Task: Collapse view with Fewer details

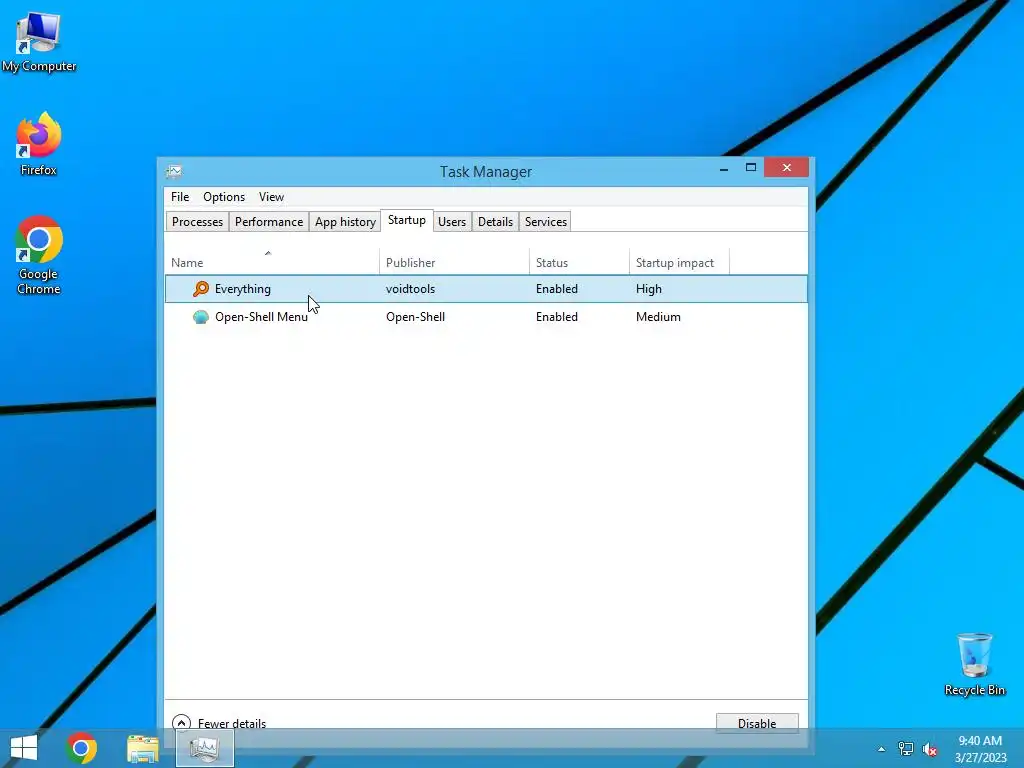Action: point(219,723)
